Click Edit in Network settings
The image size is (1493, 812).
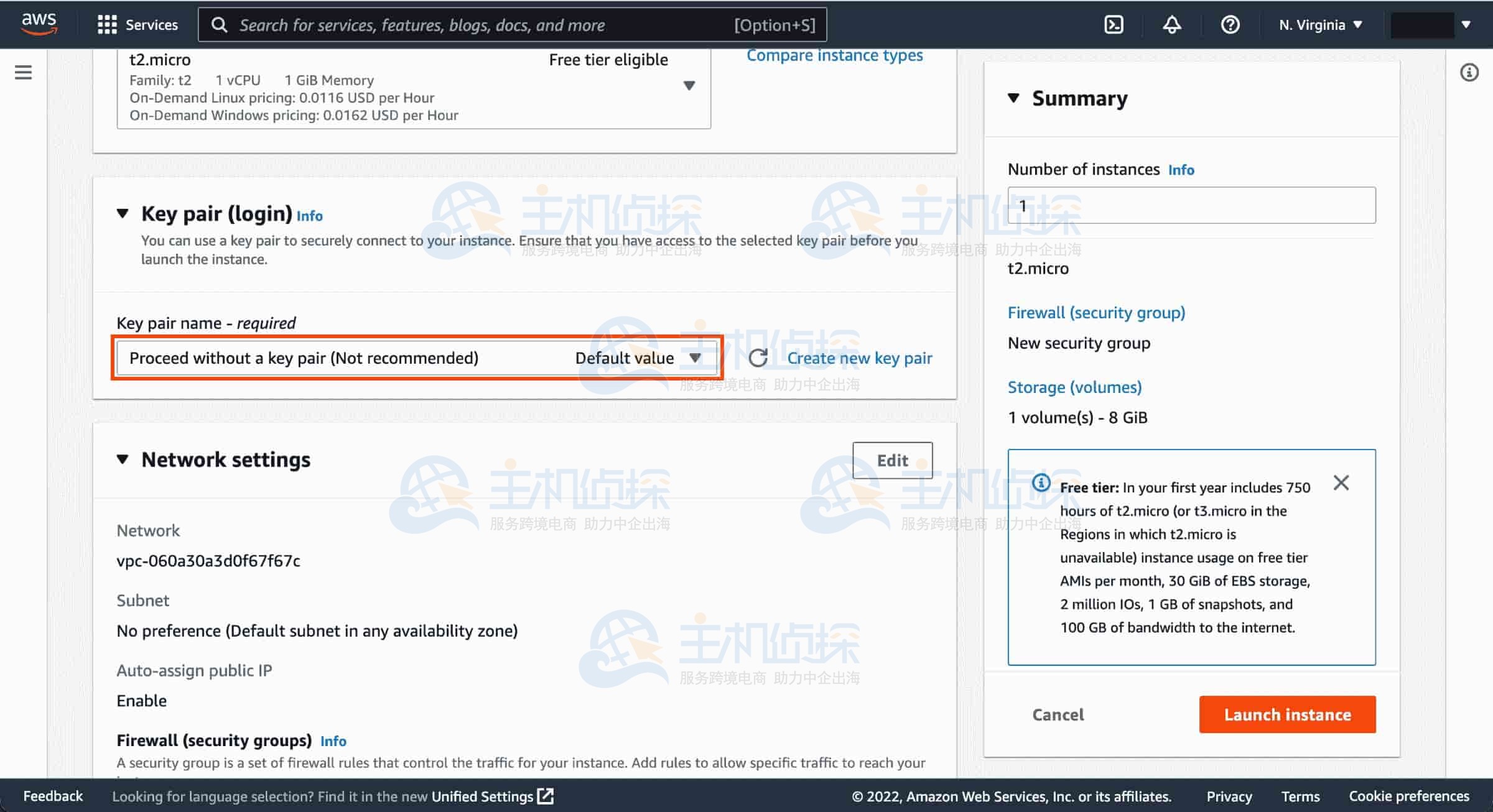pos(892,460)
